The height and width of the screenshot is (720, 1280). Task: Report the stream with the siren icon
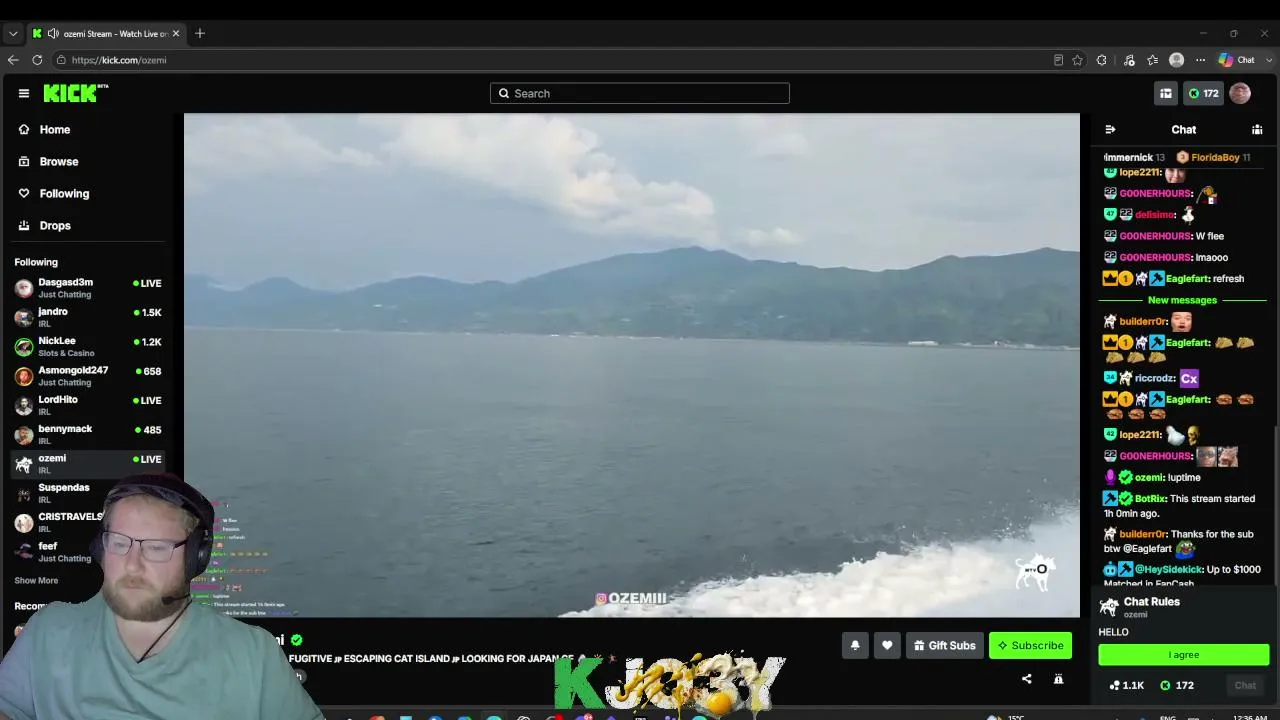pyautogui.click(x=1058, y=679)
